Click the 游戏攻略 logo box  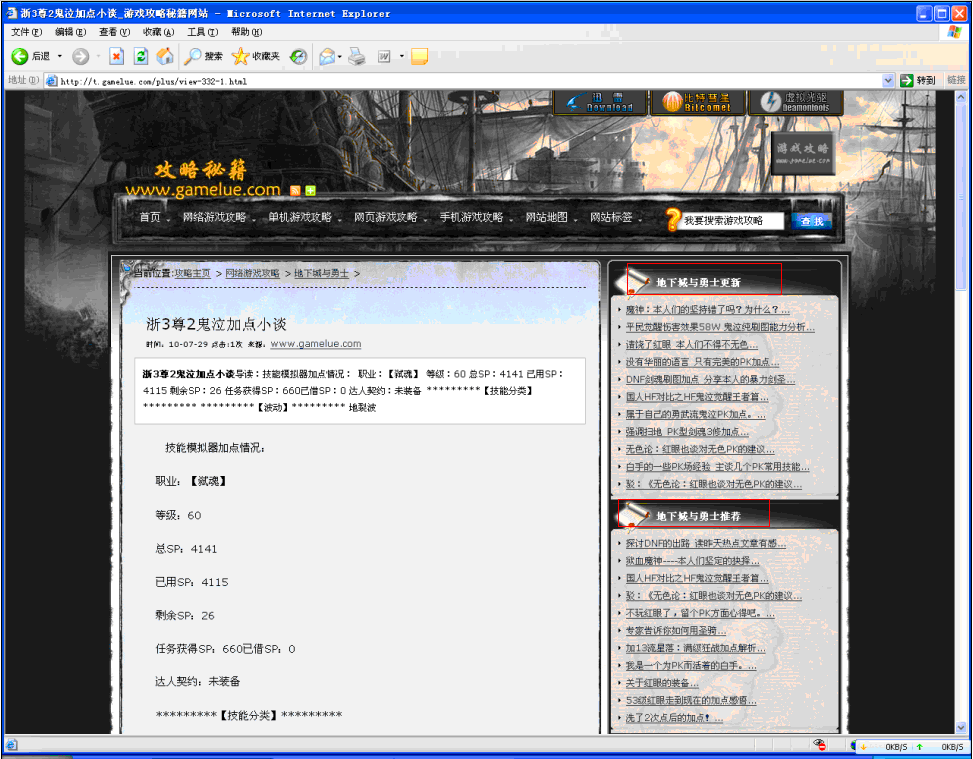click(x=803, y=153)
